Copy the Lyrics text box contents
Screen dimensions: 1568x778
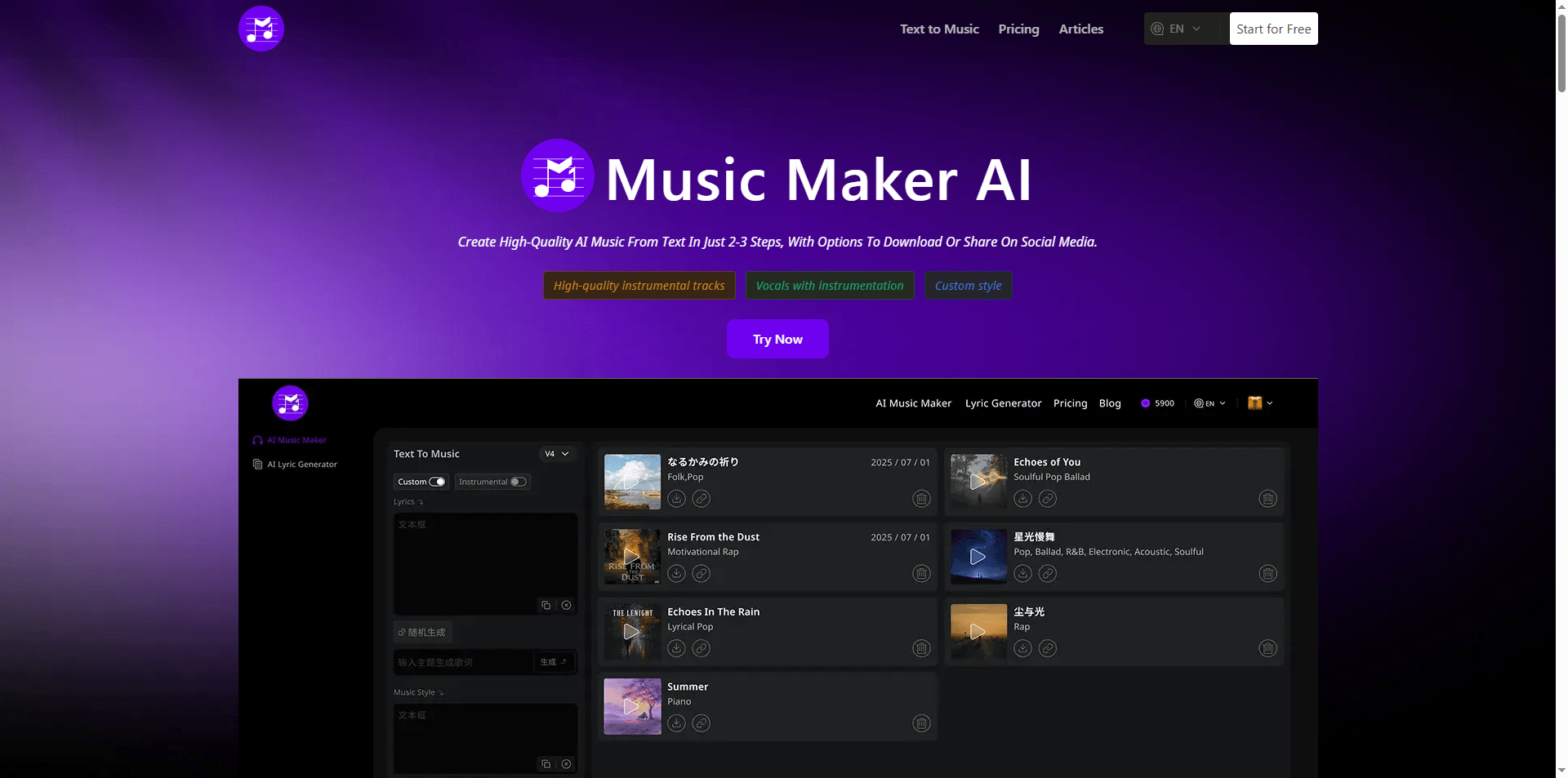point(546,606)
